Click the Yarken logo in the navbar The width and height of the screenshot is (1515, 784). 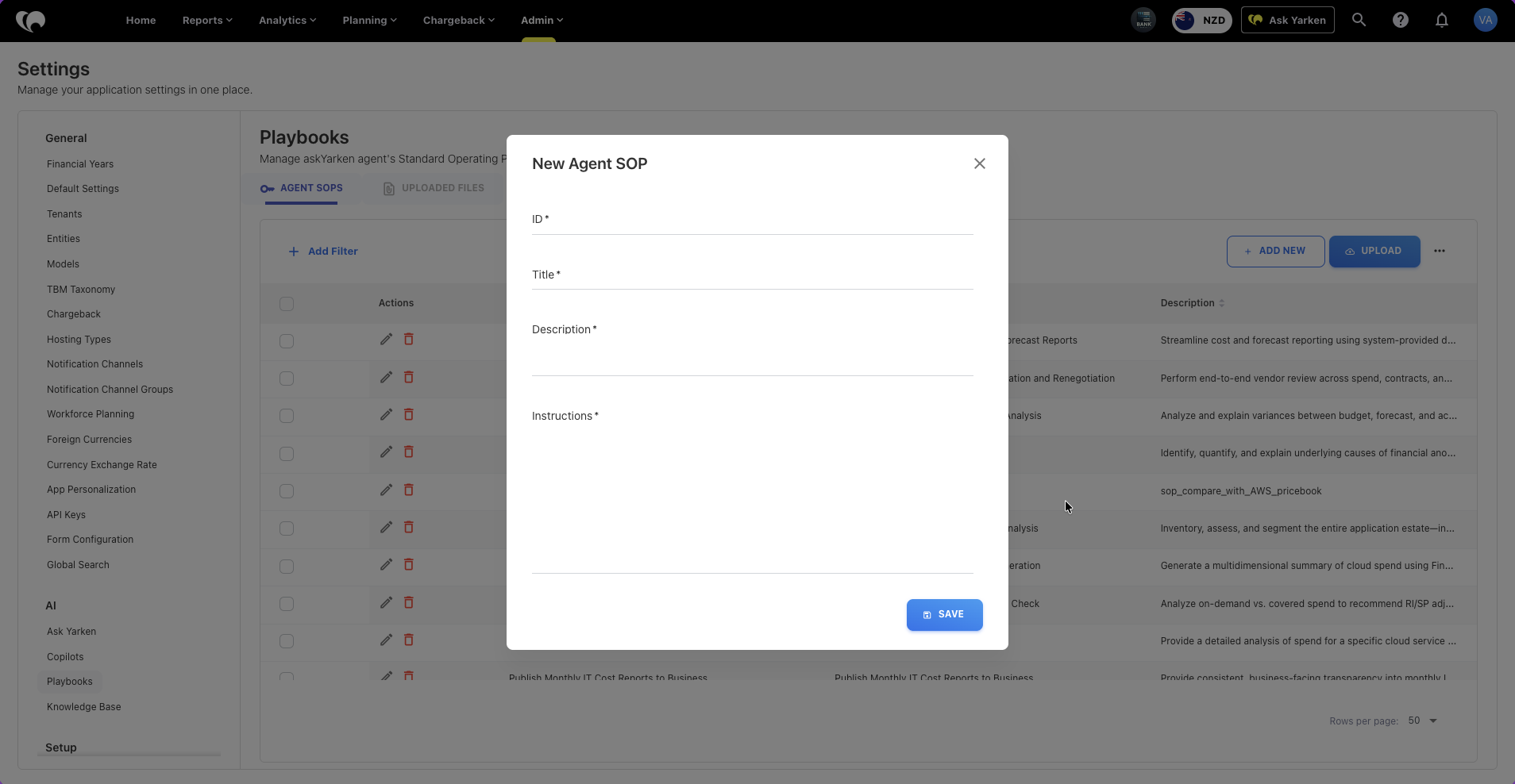[31, 21]
